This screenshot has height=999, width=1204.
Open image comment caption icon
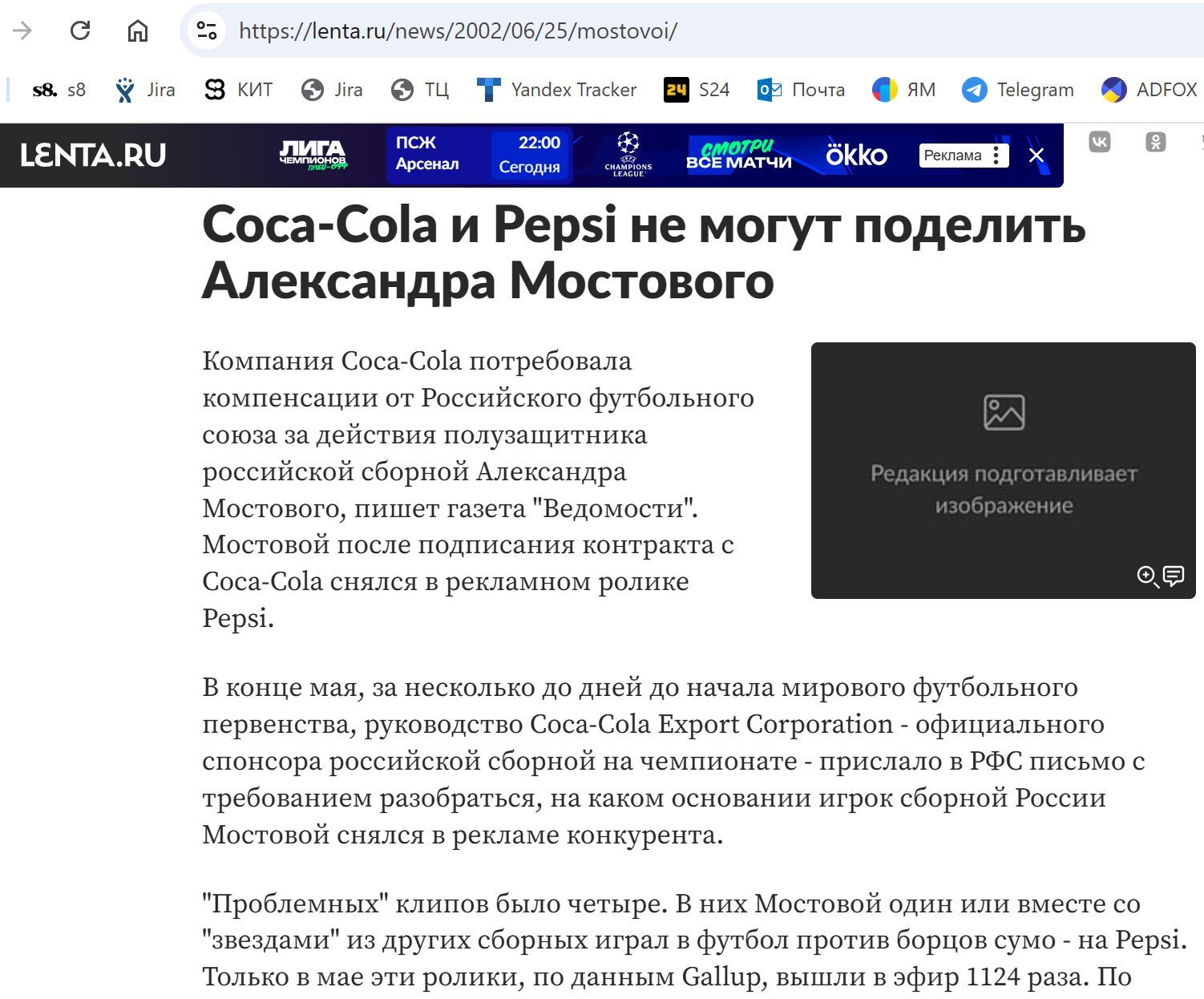pos(1174,576)
